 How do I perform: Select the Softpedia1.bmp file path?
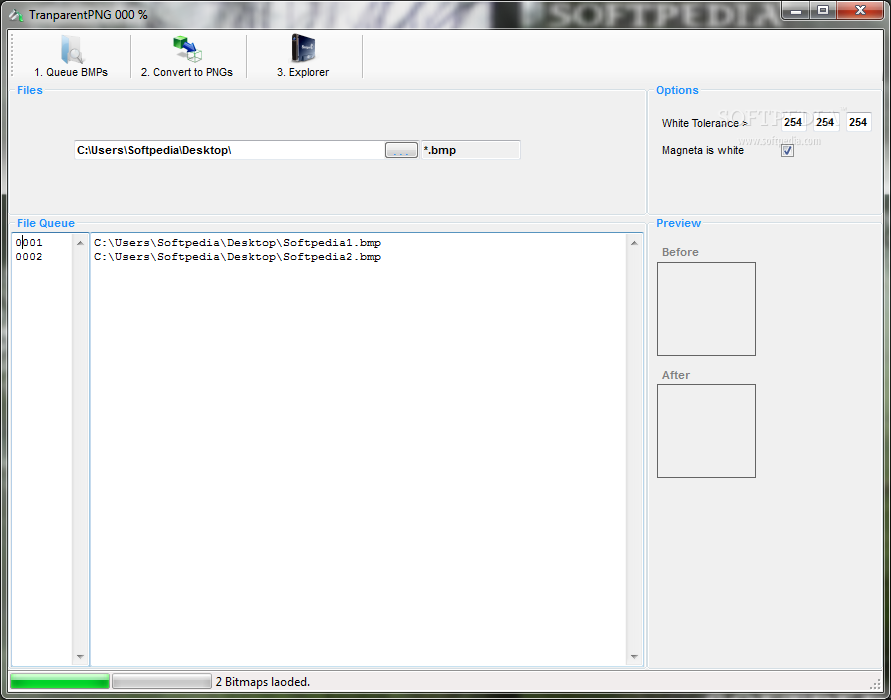coord(238,243)
